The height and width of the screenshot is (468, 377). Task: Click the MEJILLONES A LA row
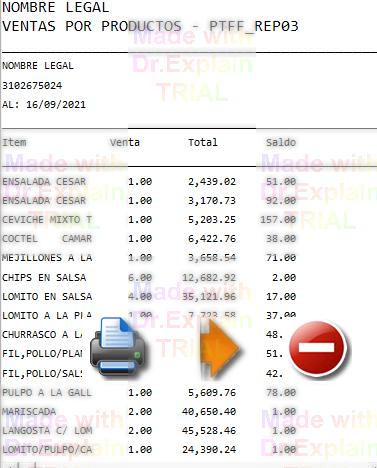149,258
